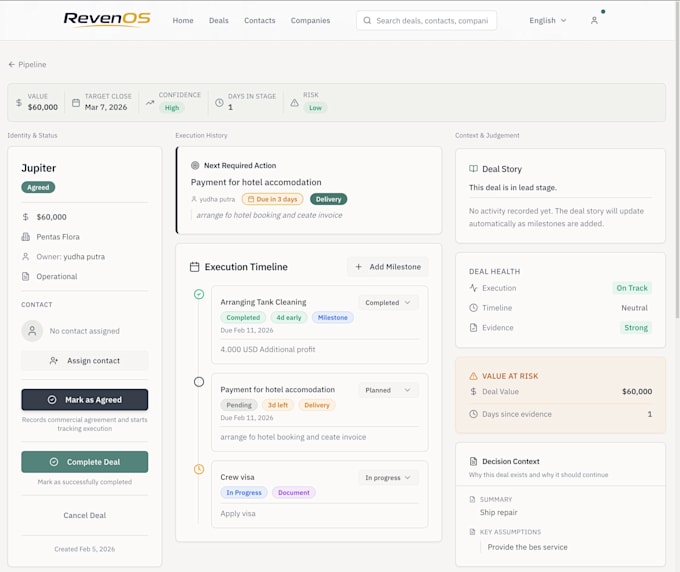Click the file icon beside Summary
Viewport: 680px width, 572px height.
coord(472,499)
